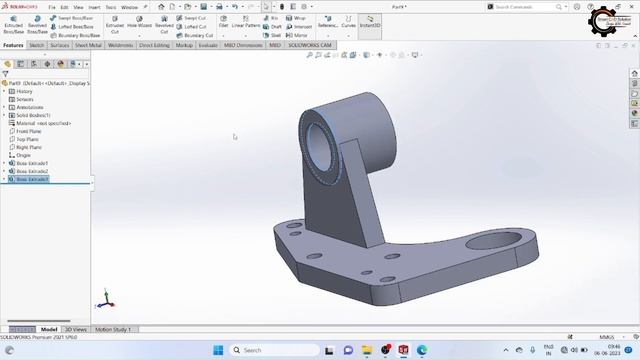640x360 pixels.
Task: Open the Edit menu
Action: [64, 7]
